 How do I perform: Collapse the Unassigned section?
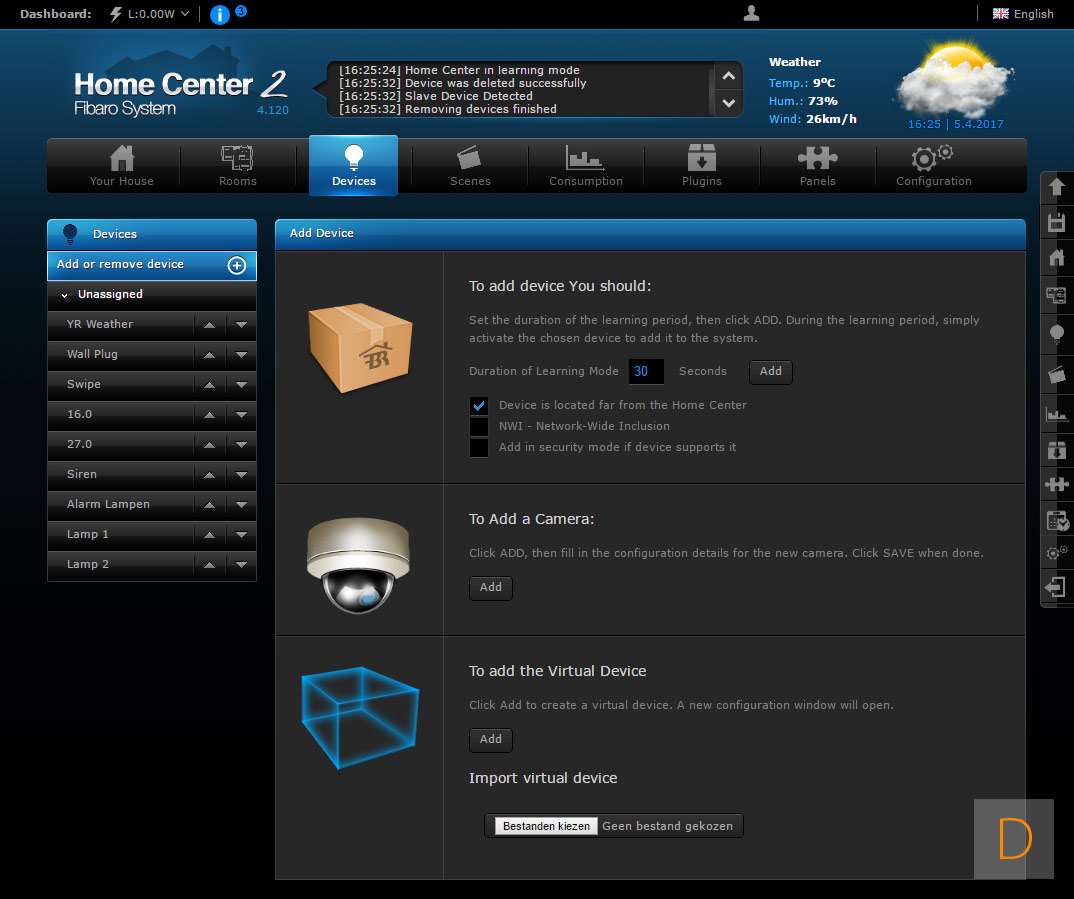pyautogui.click(x=64, y=295)
